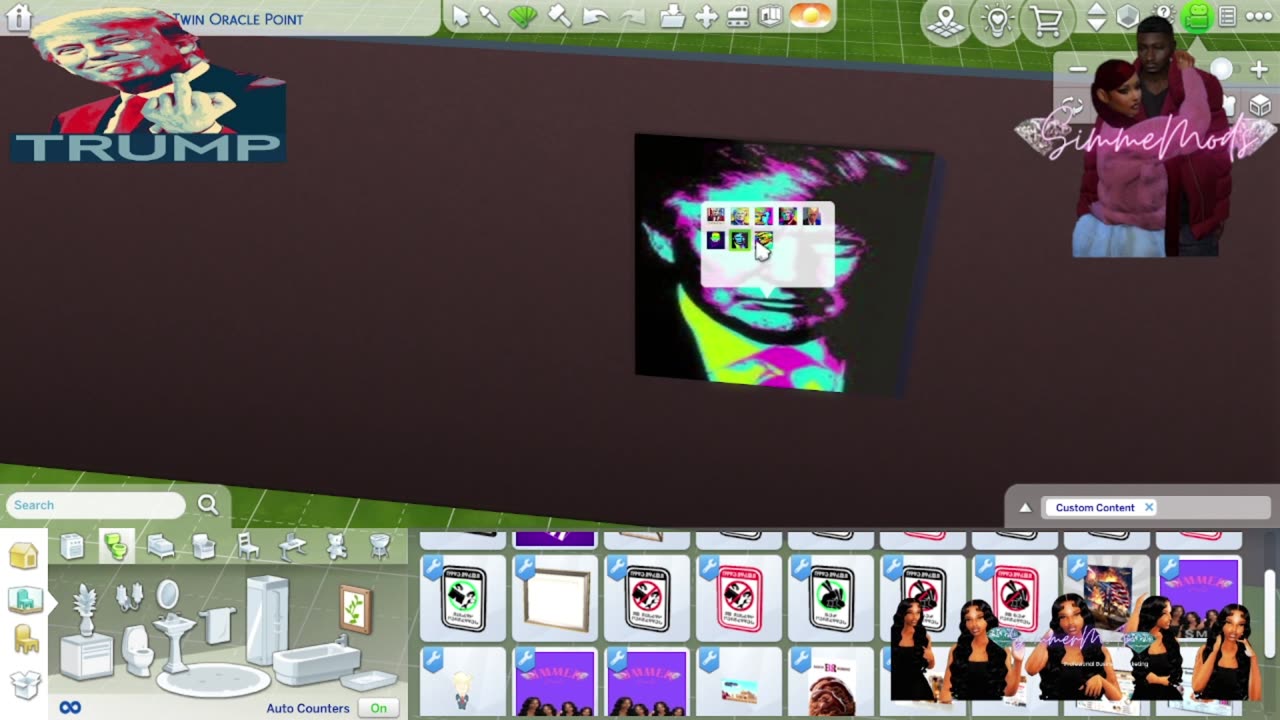Click the magnifying glass search button
Image resolution: width=1280 pixels, height=720 pixels.
[x=208, y=505]
